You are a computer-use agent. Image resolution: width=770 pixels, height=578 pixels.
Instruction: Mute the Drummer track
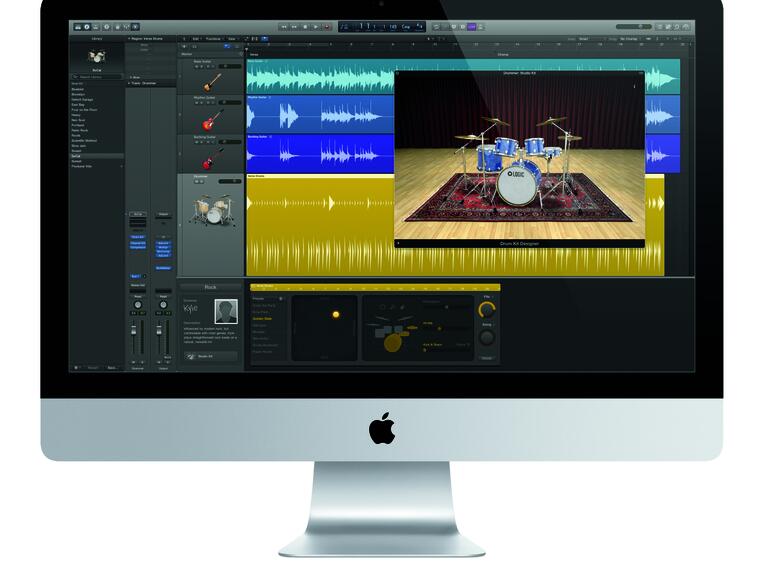(197, 181)
